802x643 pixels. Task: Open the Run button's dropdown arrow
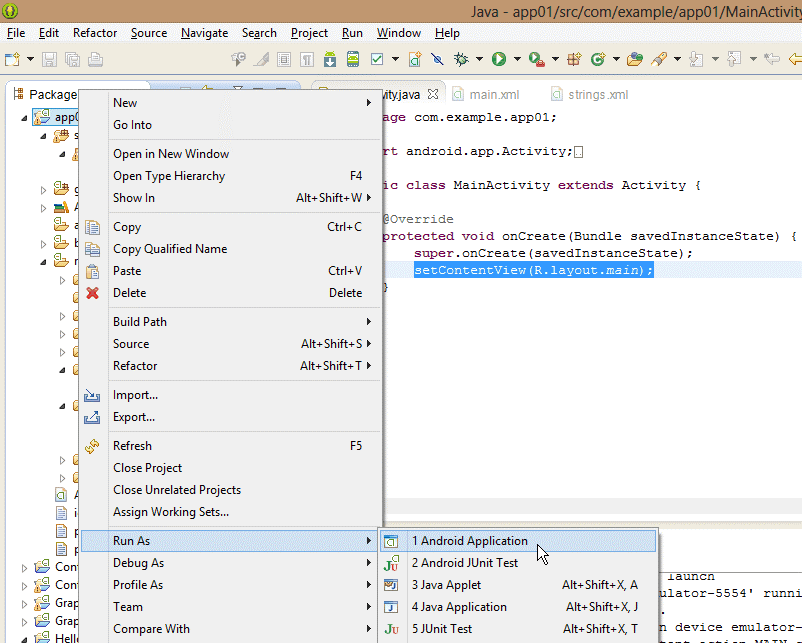pyautogui.click(x=515, y=60)
